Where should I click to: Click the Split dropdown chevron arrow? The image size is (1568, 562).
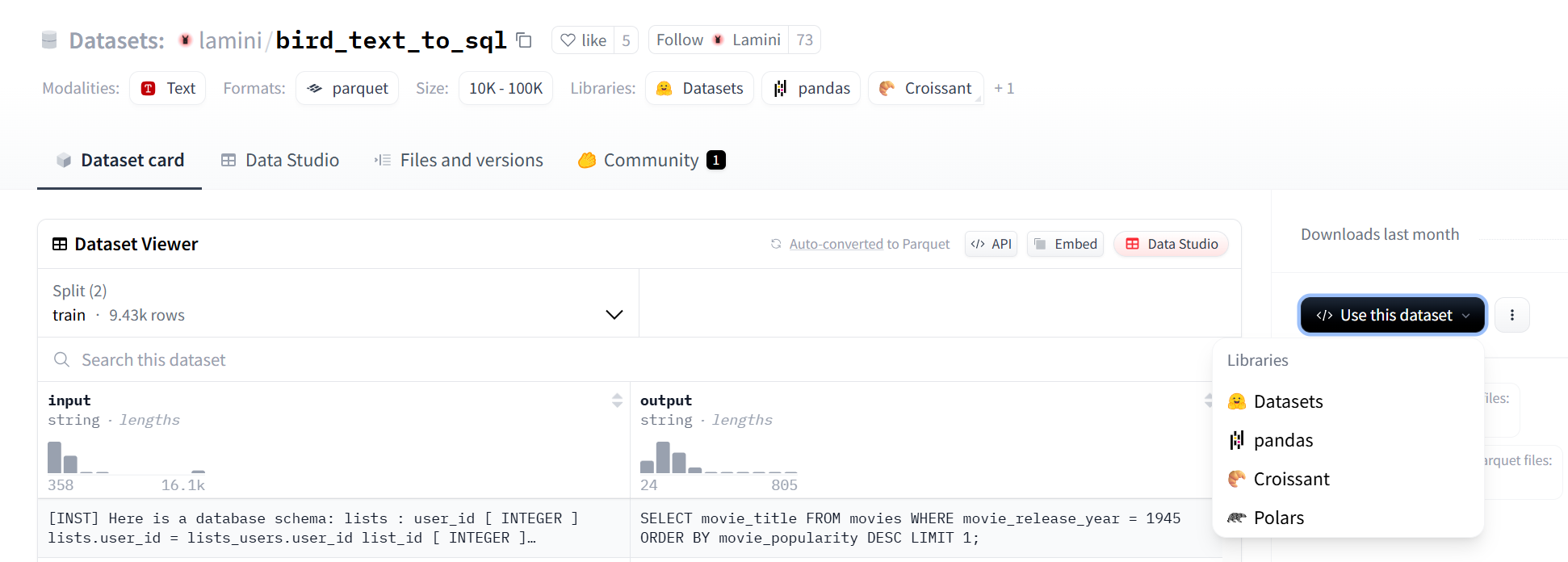(614, 314)
